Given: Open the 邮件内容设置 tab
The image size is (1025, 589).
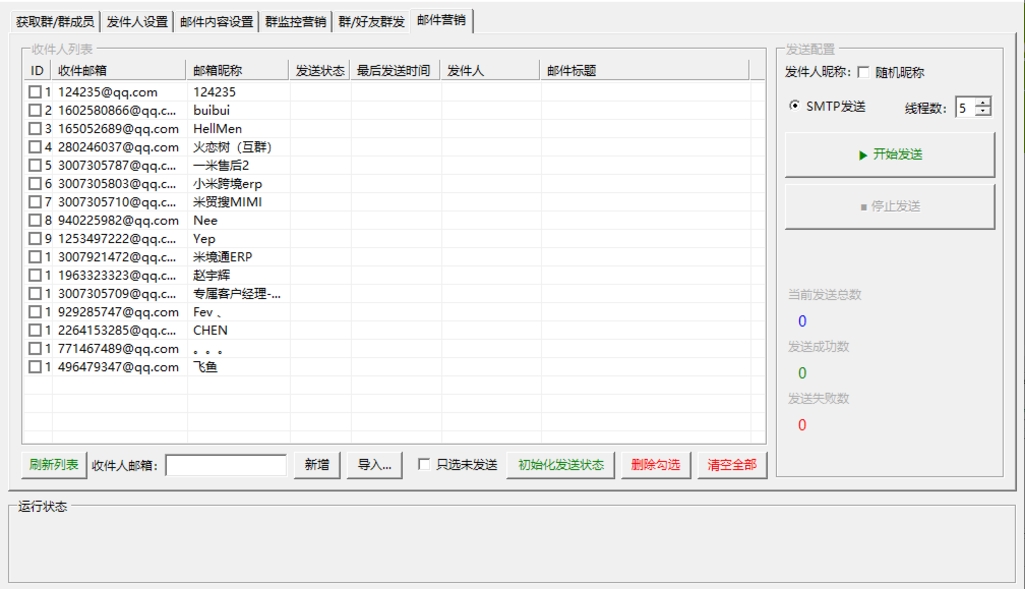Looking at the screenshot, I should click(x=216, y=22).
